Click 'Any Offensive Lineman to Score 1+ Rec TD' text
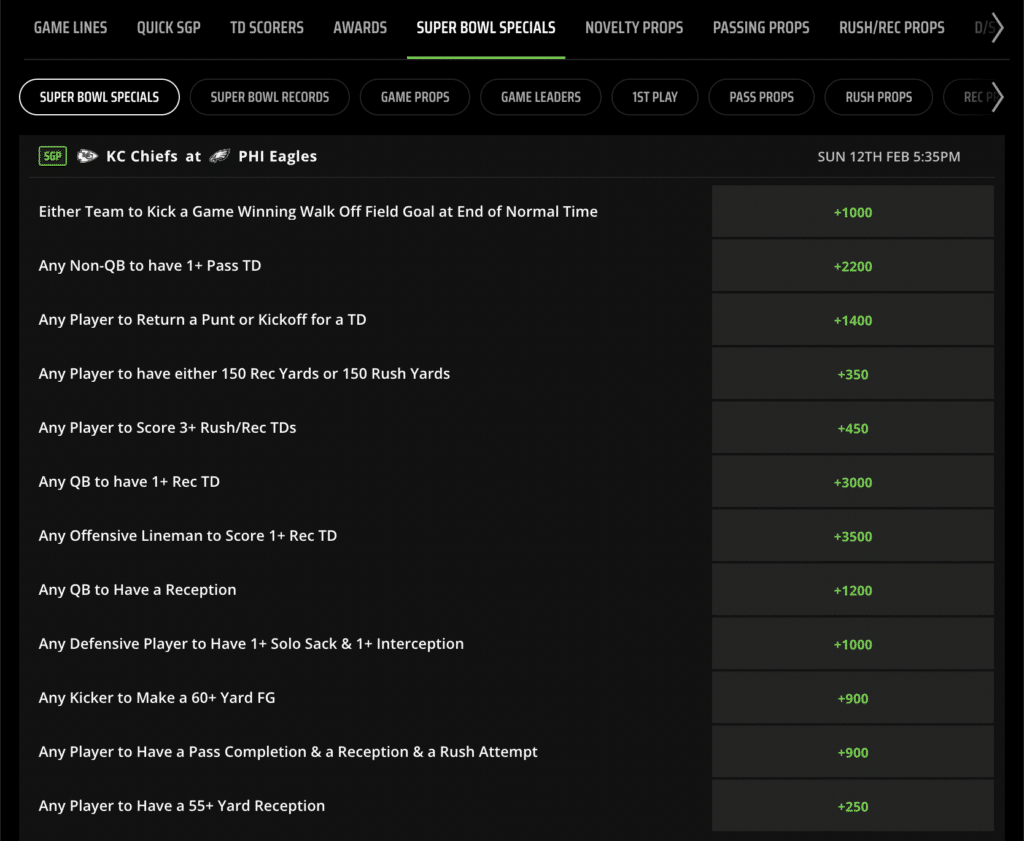1024x841 pixels. pos(187,535)
